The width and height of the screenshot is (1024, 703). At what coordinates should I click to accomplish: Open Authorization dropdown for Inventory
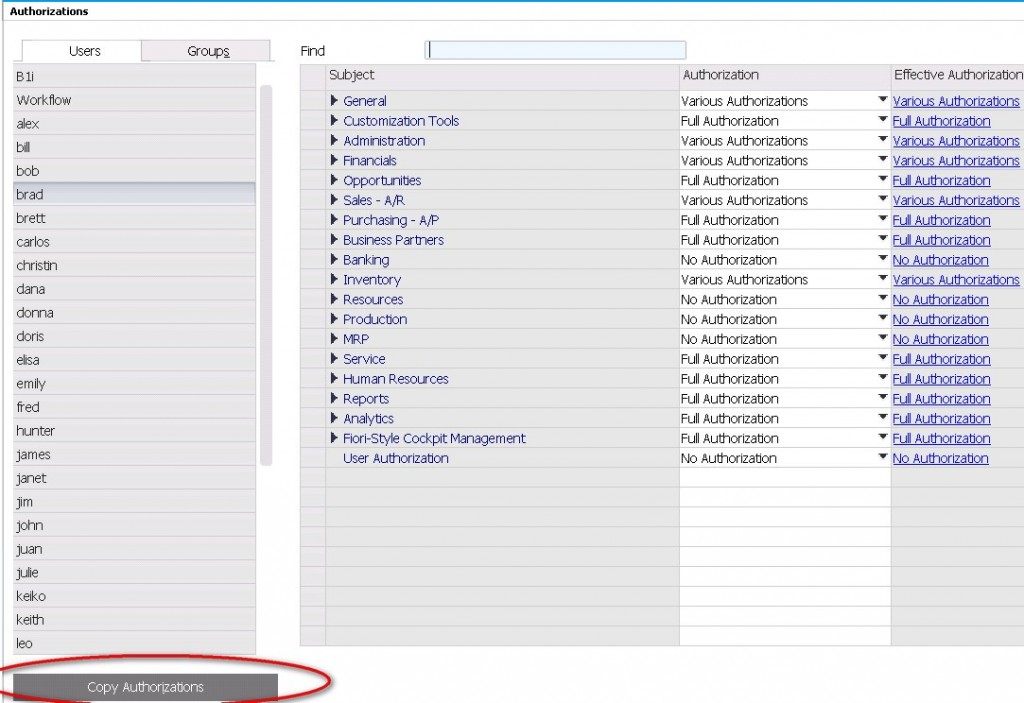coord(882,280)
